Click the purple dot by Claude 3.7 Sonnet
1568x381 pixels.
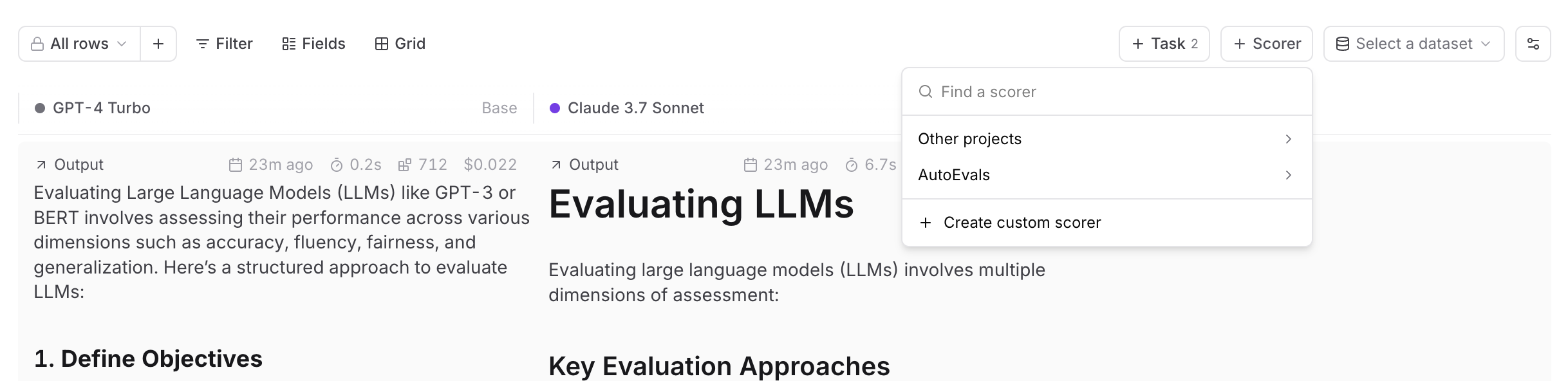pyautogui.click(x=555, y=108)
